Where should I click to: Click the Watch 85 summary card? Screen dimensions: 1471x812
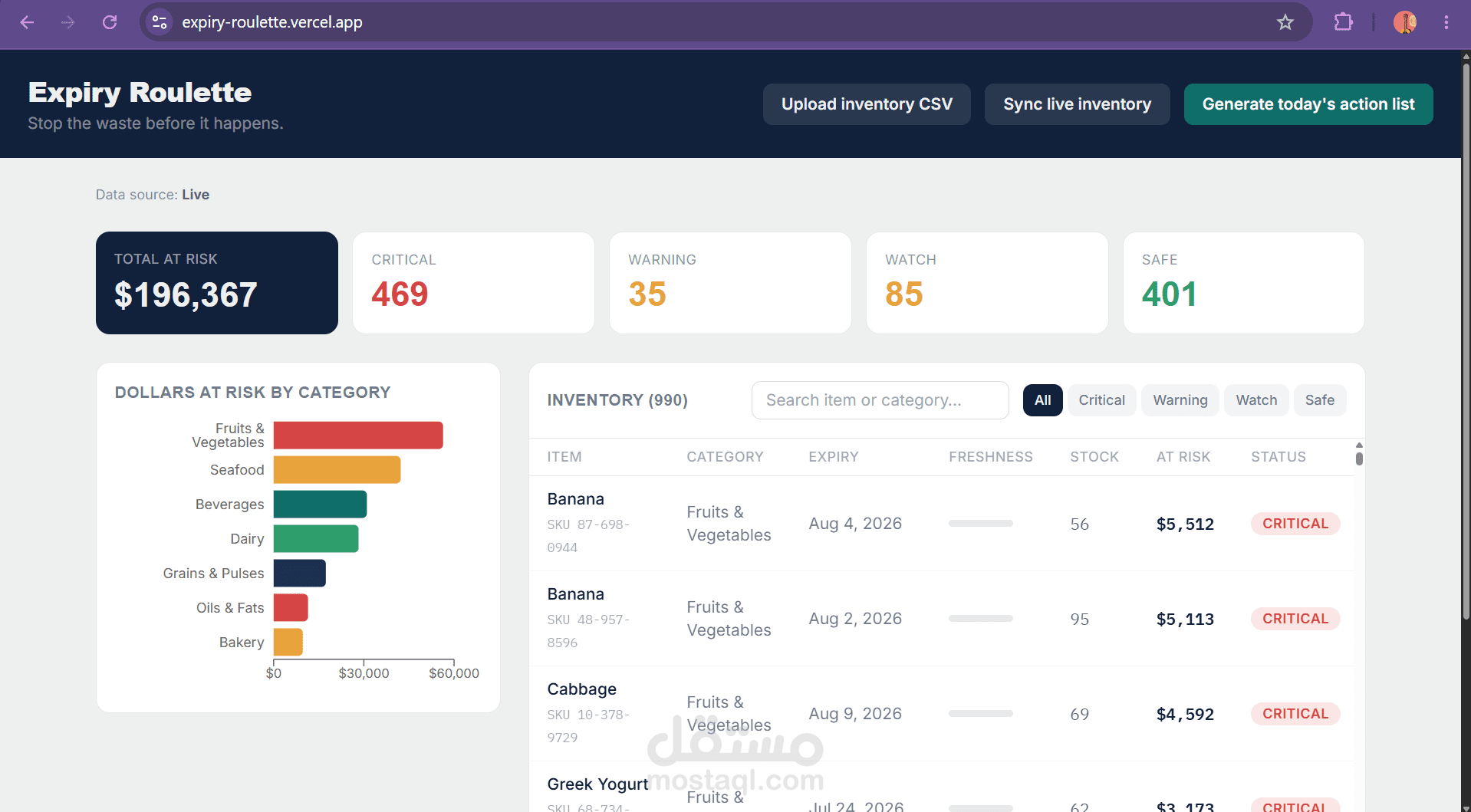point(987,283)
